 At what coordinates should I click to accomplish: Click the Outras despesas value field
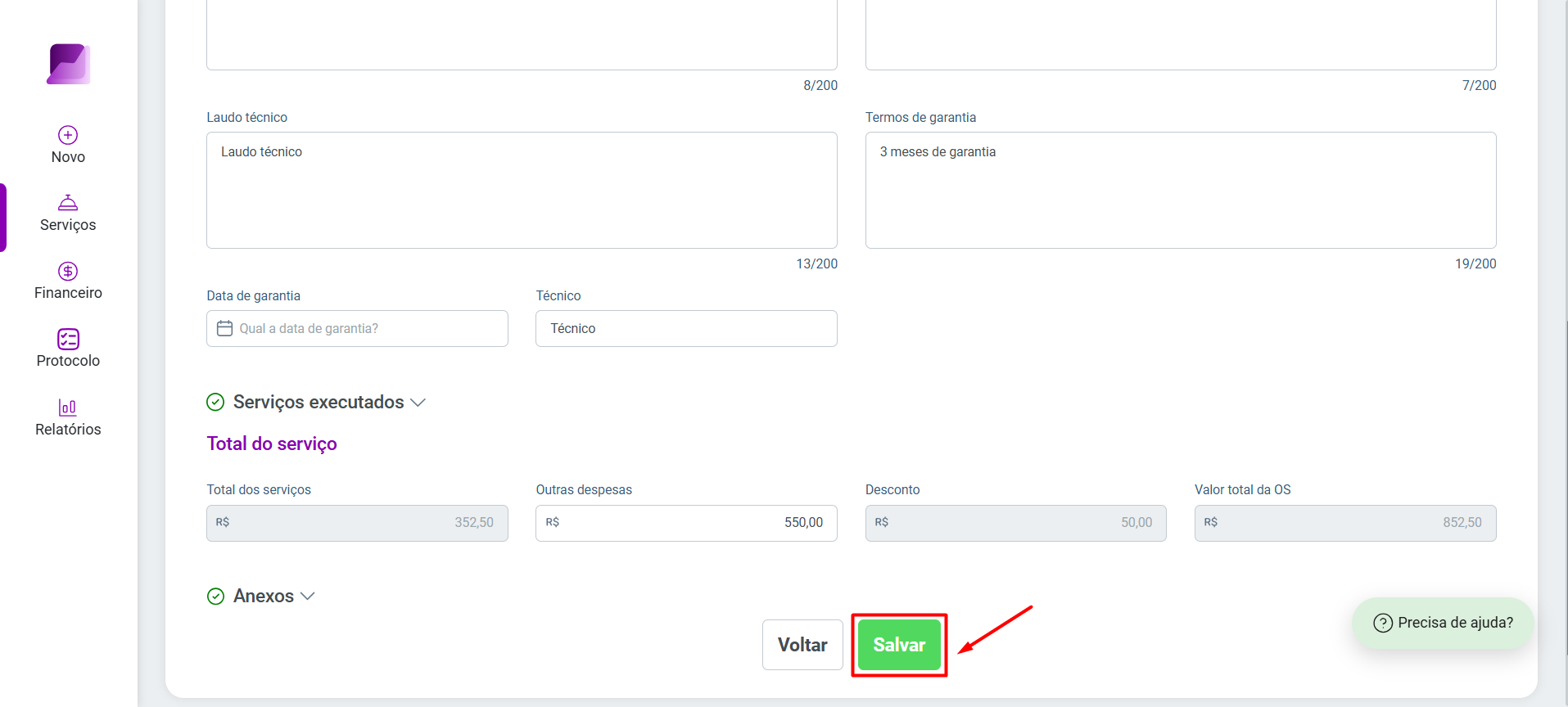pyautogui.click(x=686, y=523)
